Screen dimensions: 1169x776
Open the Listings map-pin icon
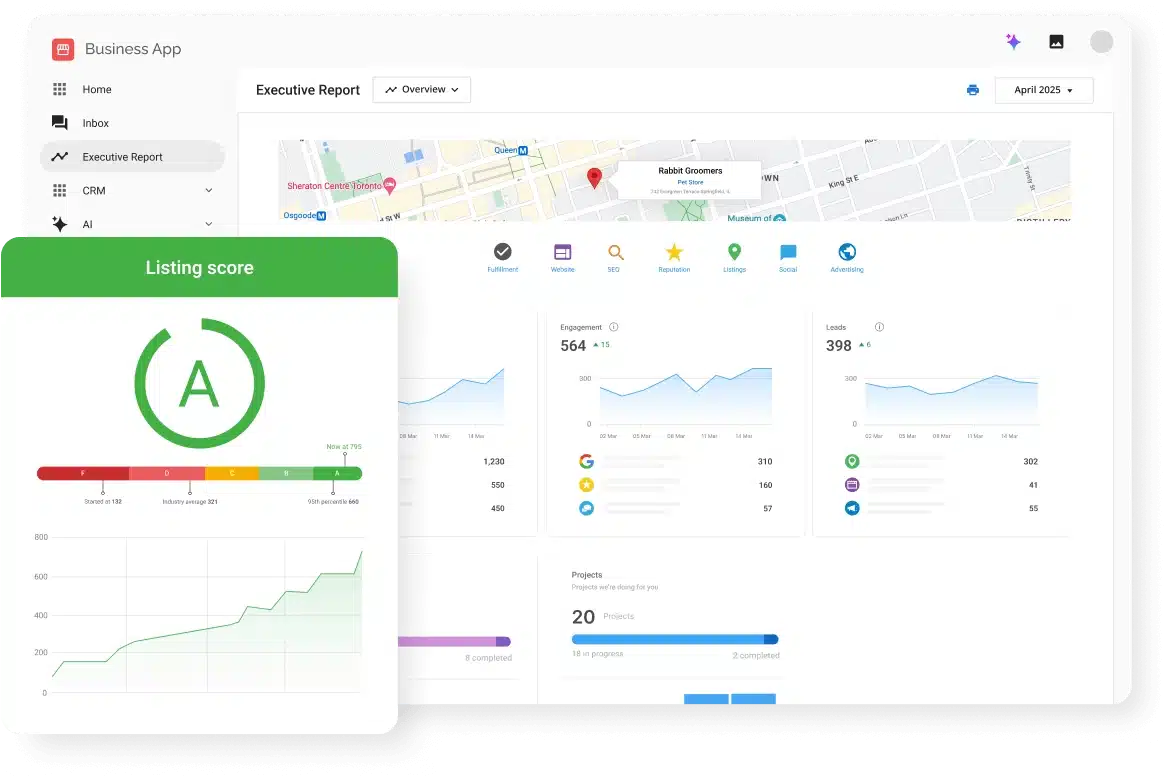tap(735, 250)
